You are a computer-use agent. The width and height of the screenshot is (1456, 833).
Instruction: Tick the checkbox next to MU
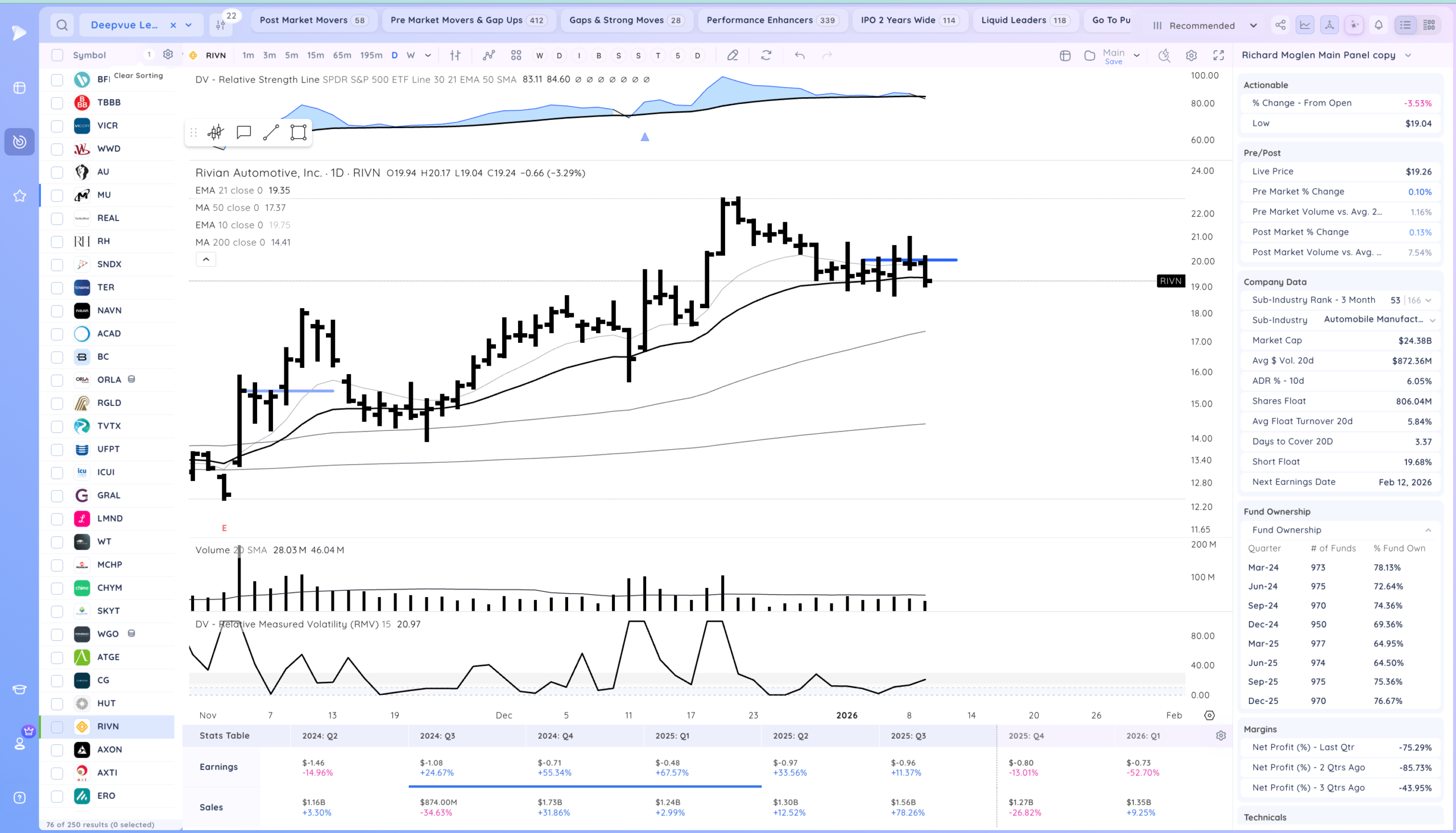point(57,195)
